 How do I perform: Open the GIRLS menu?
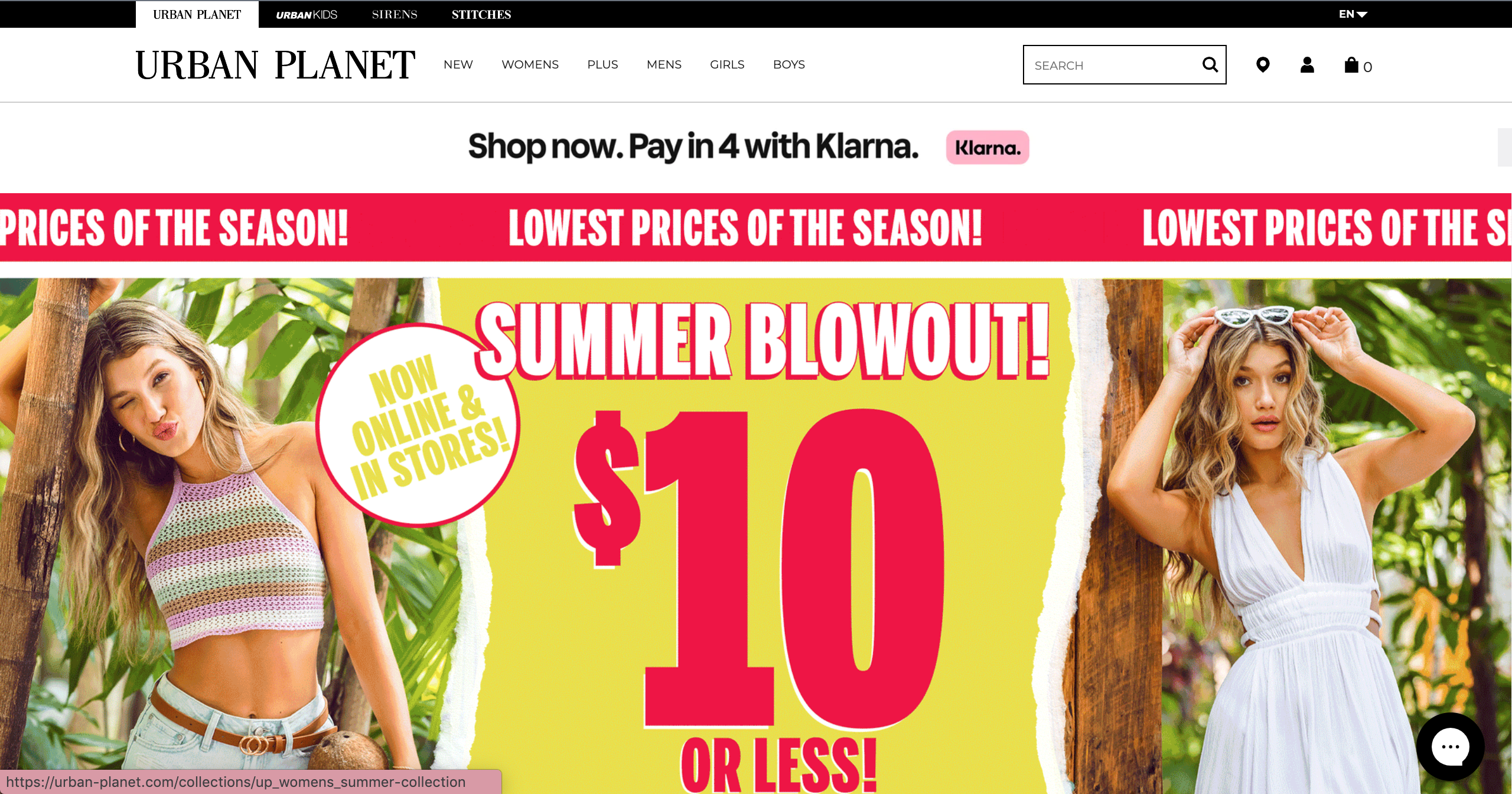(727, 64)
